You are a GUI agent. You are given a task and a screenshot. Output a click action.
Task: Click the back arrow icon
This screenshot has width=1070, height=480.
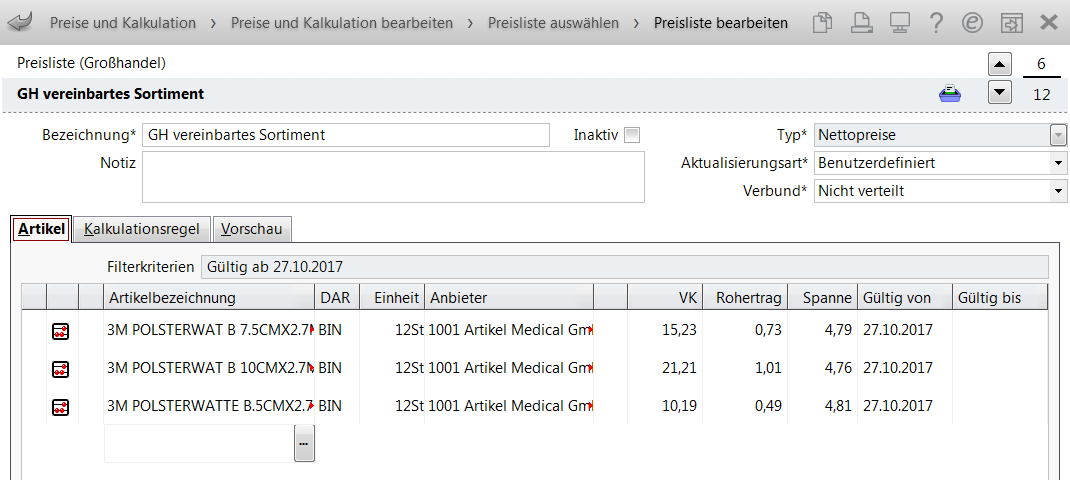tap(18, 23)
